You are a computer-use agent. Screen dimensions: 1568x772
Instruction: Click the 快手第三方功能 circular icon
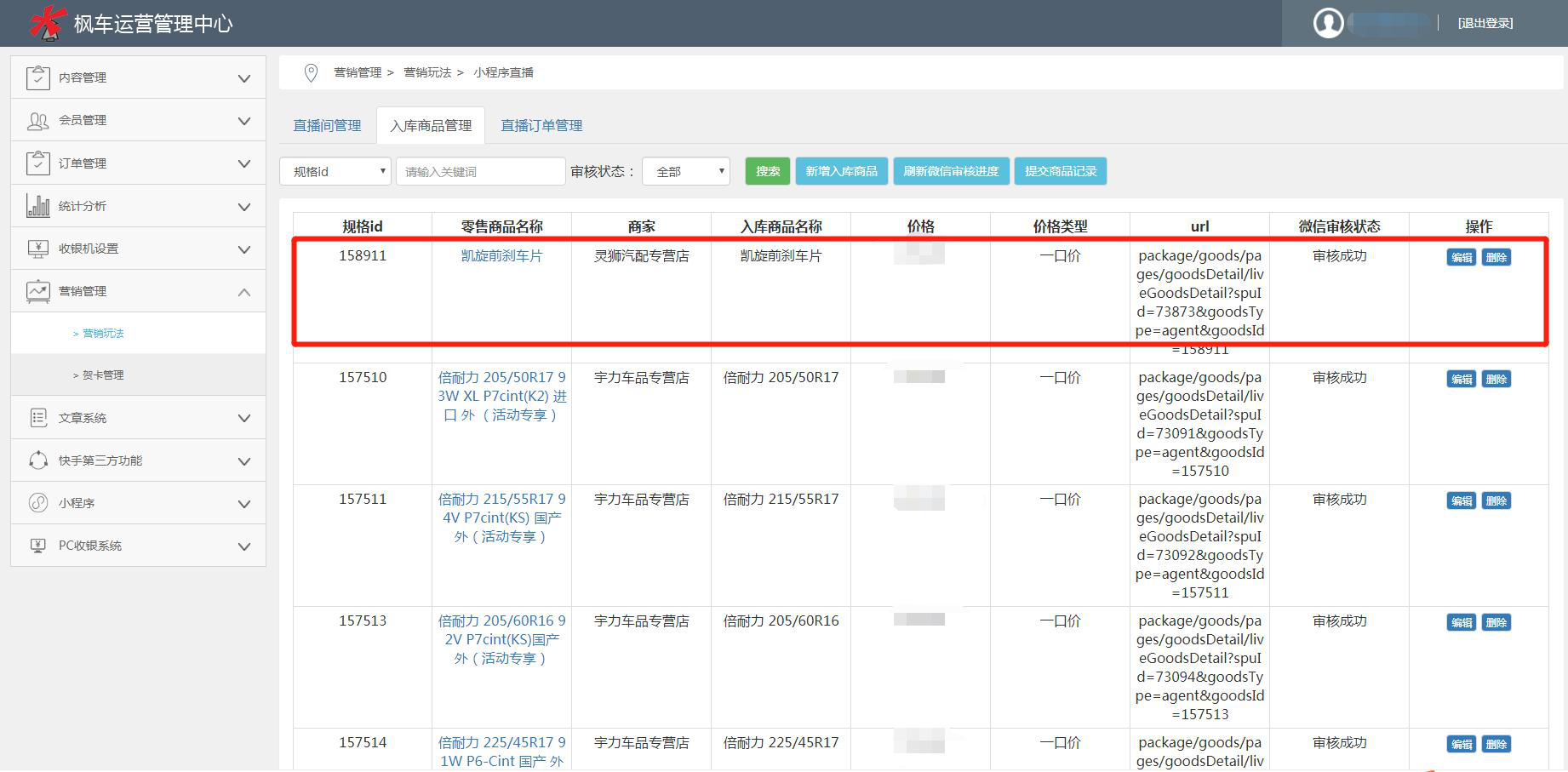pos(38,460)
